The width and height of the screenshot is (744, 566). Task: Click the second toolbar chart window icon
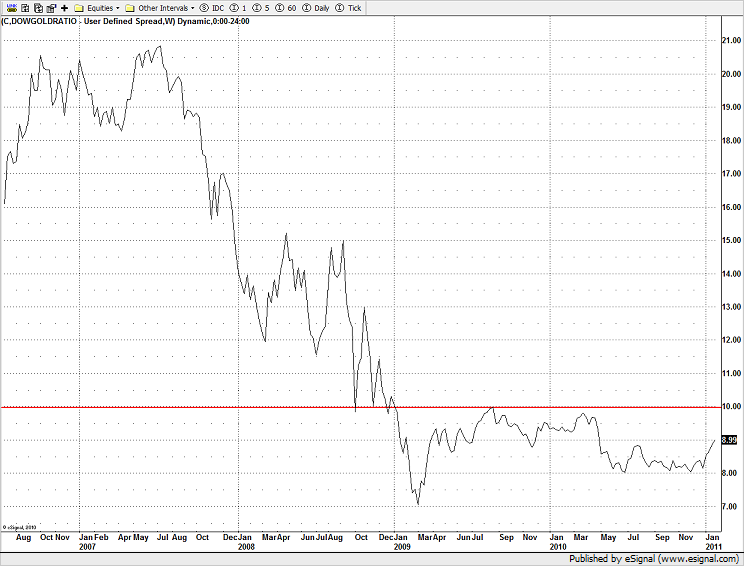pos(25,8)
